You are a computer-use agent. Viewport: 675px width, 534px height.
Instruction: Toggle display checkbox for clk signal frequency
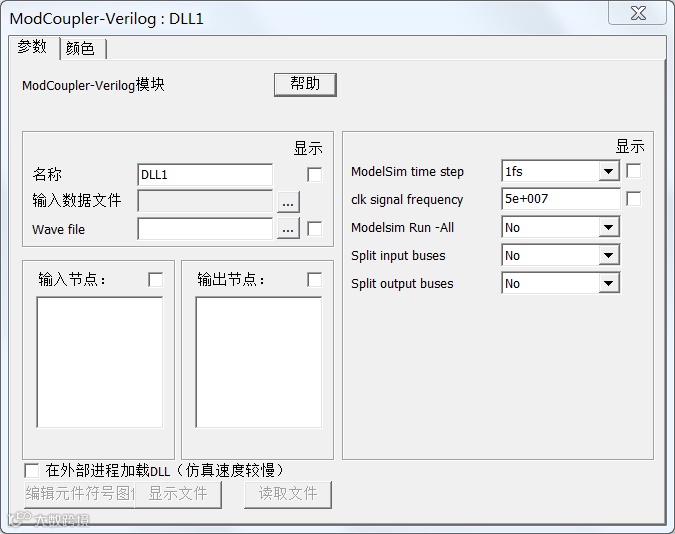(634, 199)
